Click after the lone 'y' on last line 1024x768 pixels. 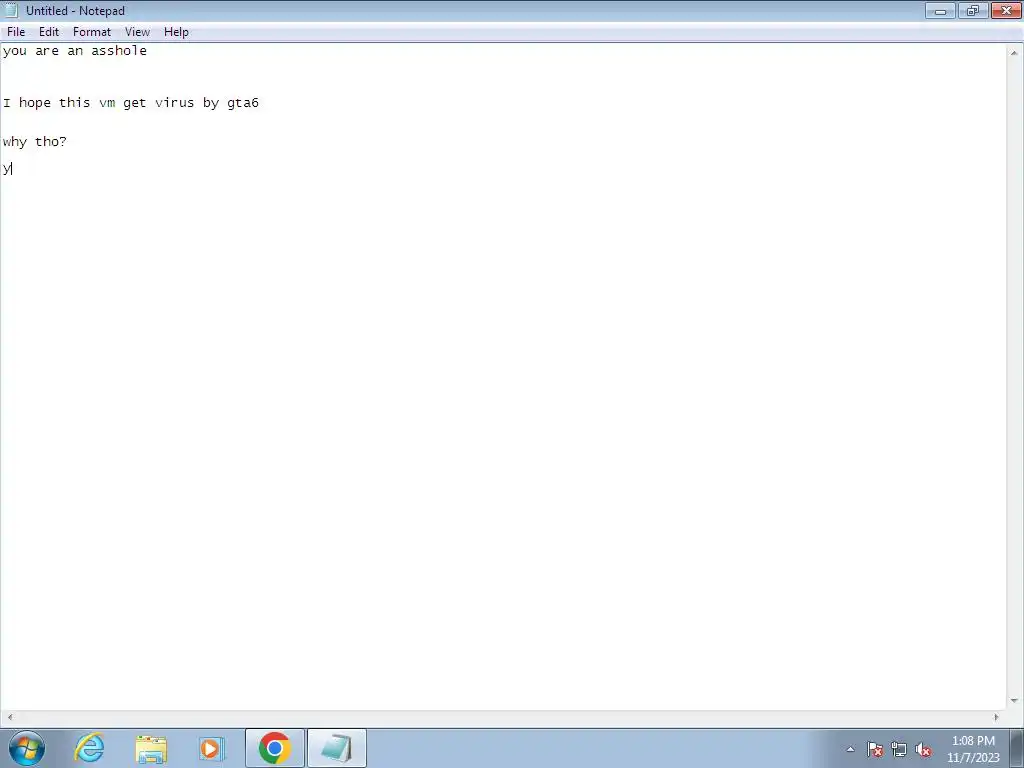pos(12,168)
